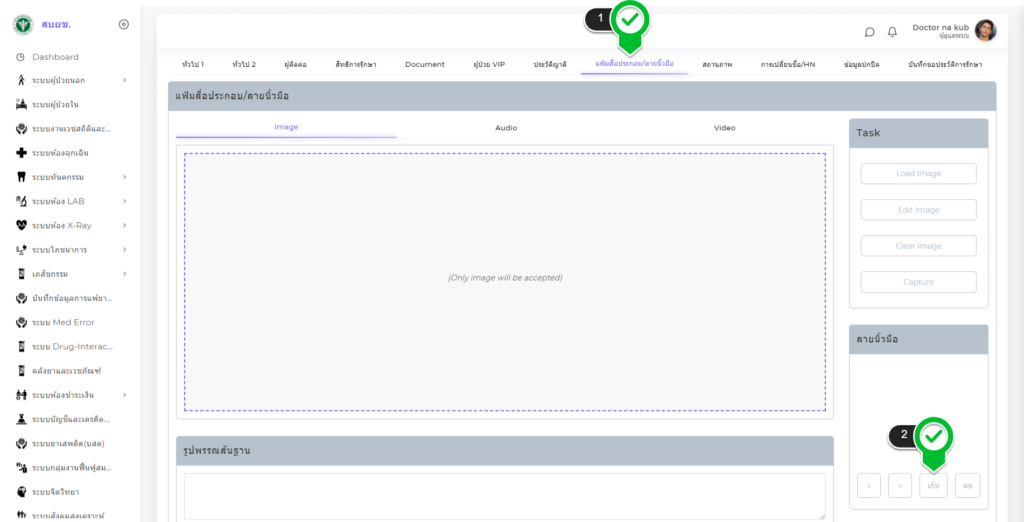The height and width of the screenshot is (522, 1024).
Task: Click the emergency room cross icon
Action: (x=21, y=153)
